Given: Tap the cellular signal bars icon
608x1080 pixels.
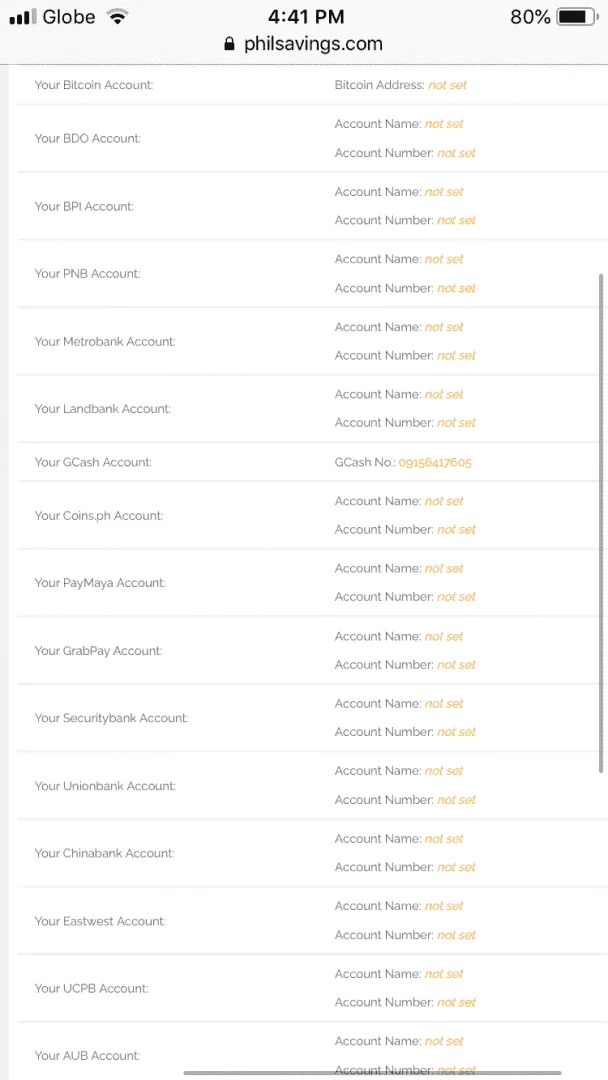Looking at the screenshot, I should click(x=23, y=17).
